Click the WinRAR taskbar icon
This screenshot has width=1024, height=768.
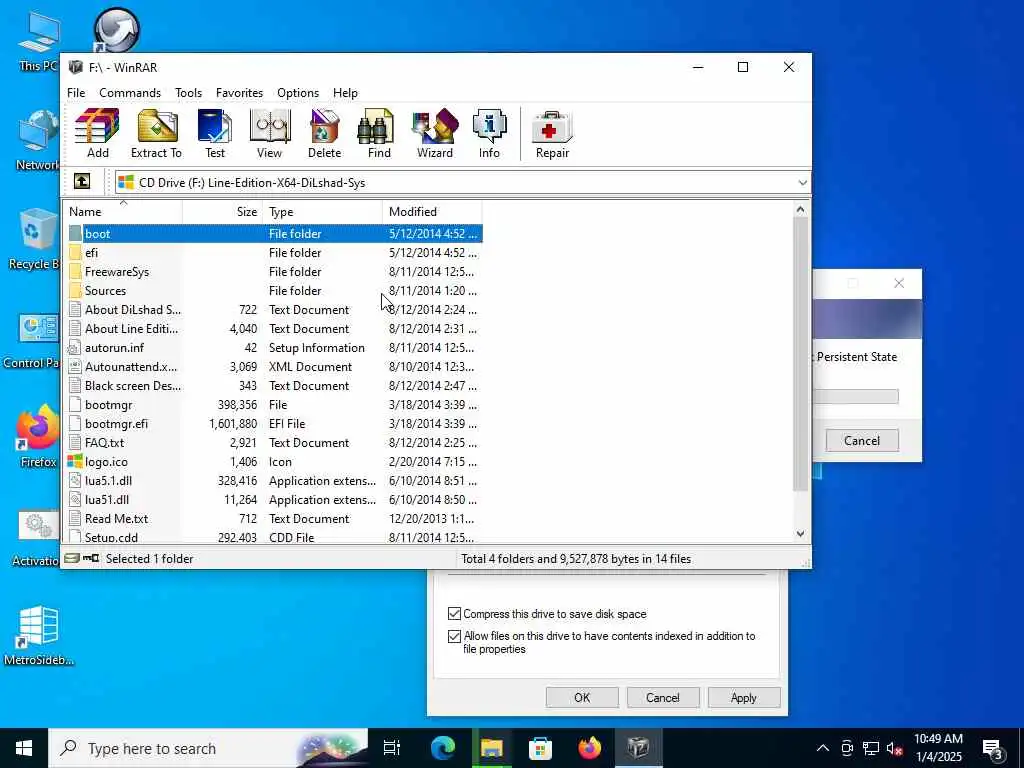point(638,748)
